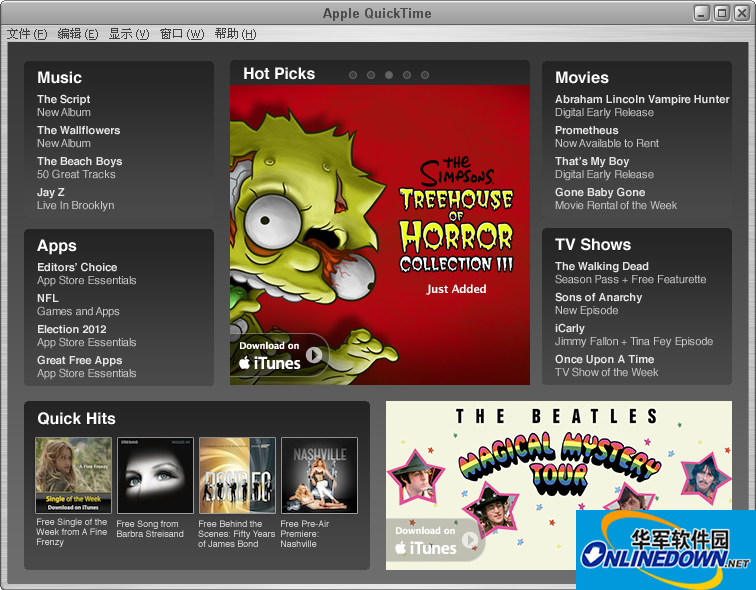The width and height of the screenshot is (756, 590).
Task: Open iCarly Jimmy Fallon episode link
Action: click(634, 335)
